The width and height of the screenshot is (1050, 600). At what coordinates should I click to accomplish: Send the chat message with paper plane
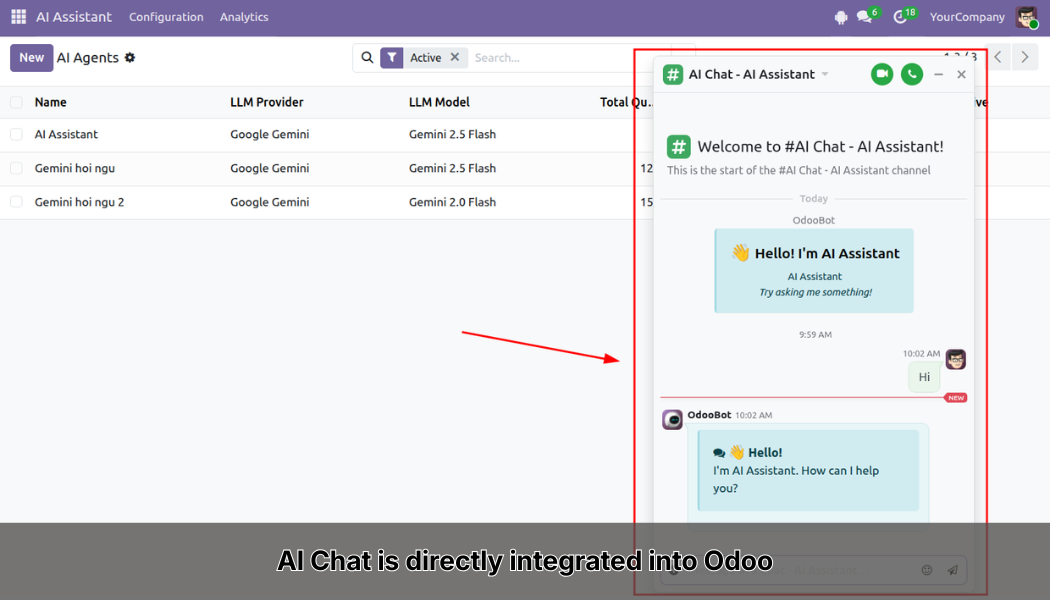952,570
